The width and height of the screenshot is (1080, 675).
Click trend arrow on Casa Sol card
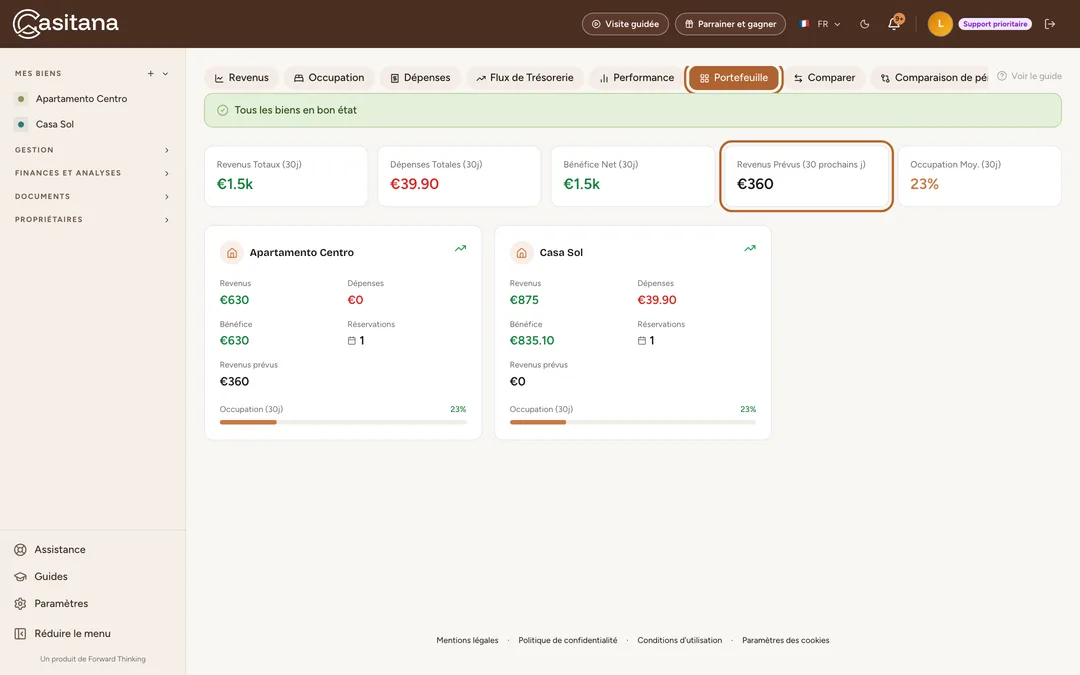[750, 249]
